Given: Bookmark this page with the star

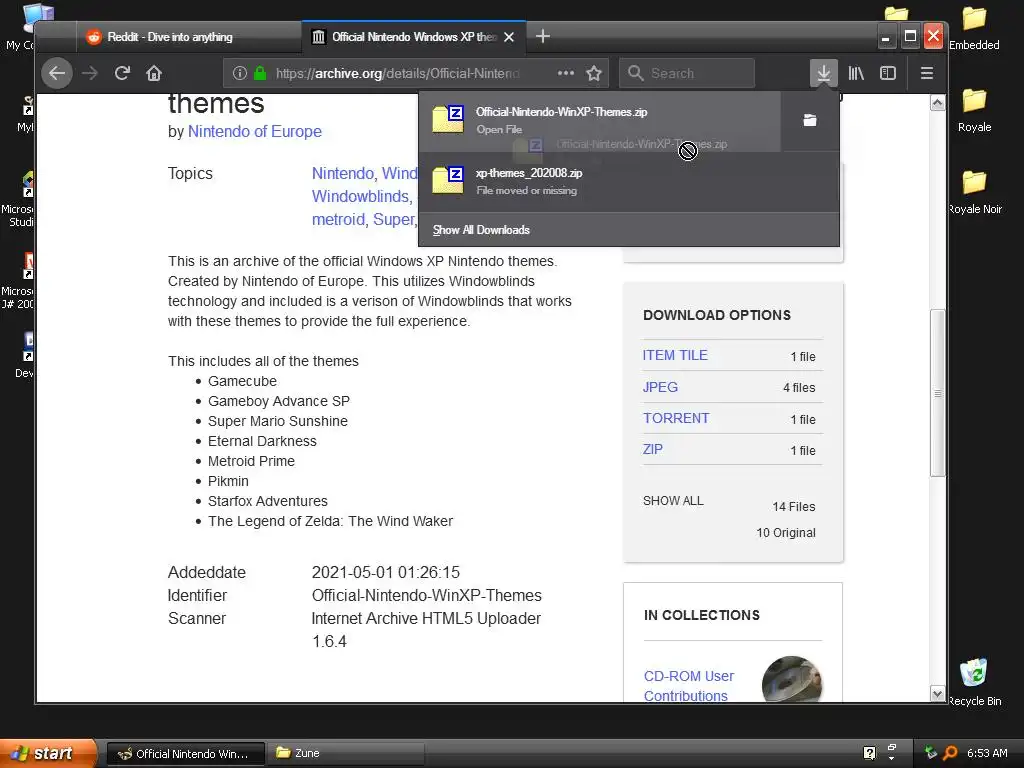Looking at the screenshot, I should [x=594, y=73].
